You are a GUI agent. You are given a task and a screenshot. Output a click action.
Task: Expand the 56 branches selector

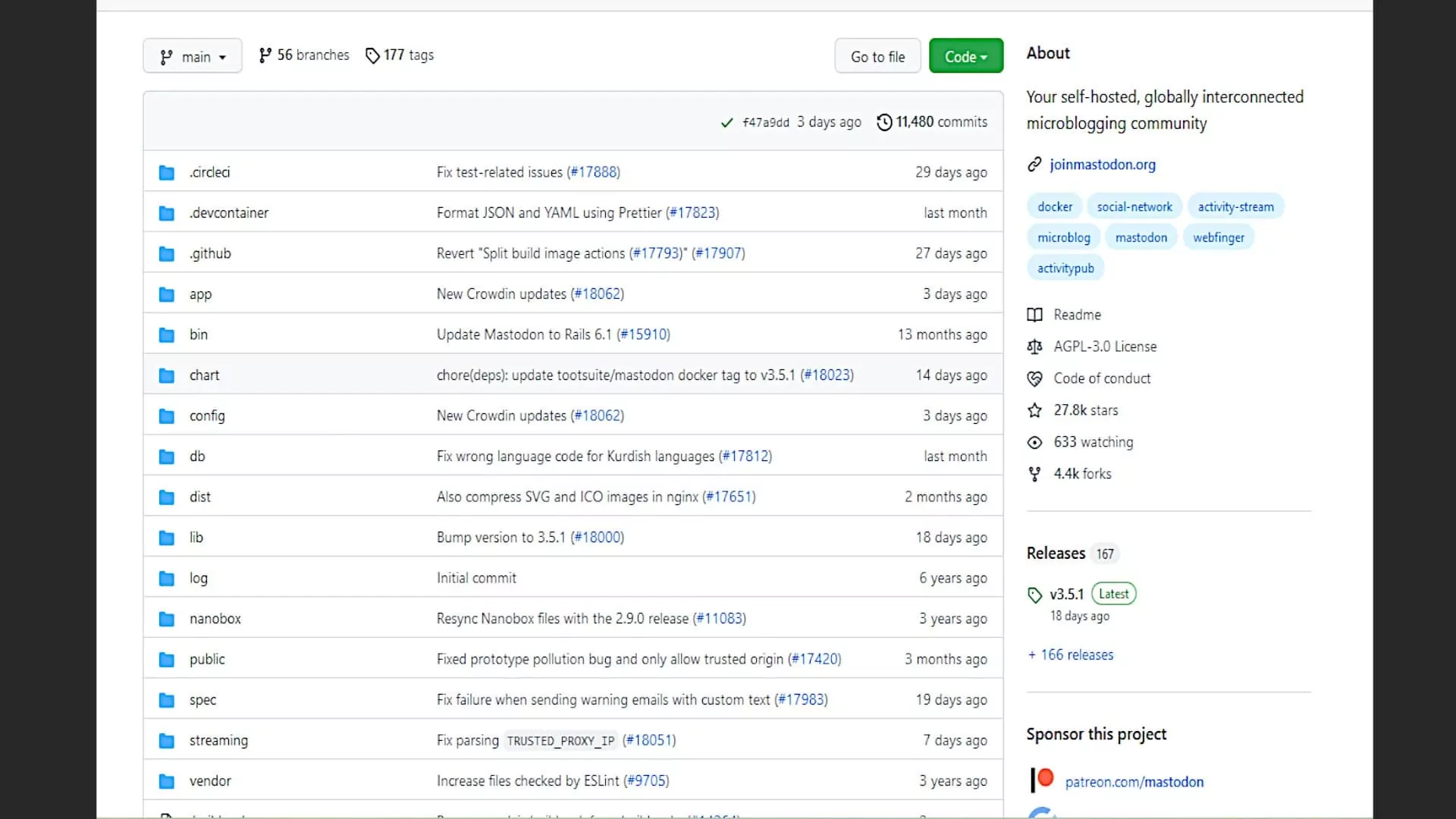[303, 55]
